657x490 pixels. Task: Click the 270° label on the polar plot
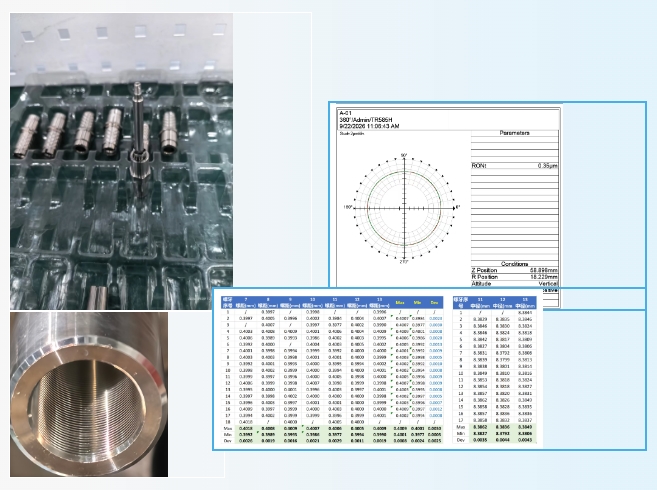(404, 262)
